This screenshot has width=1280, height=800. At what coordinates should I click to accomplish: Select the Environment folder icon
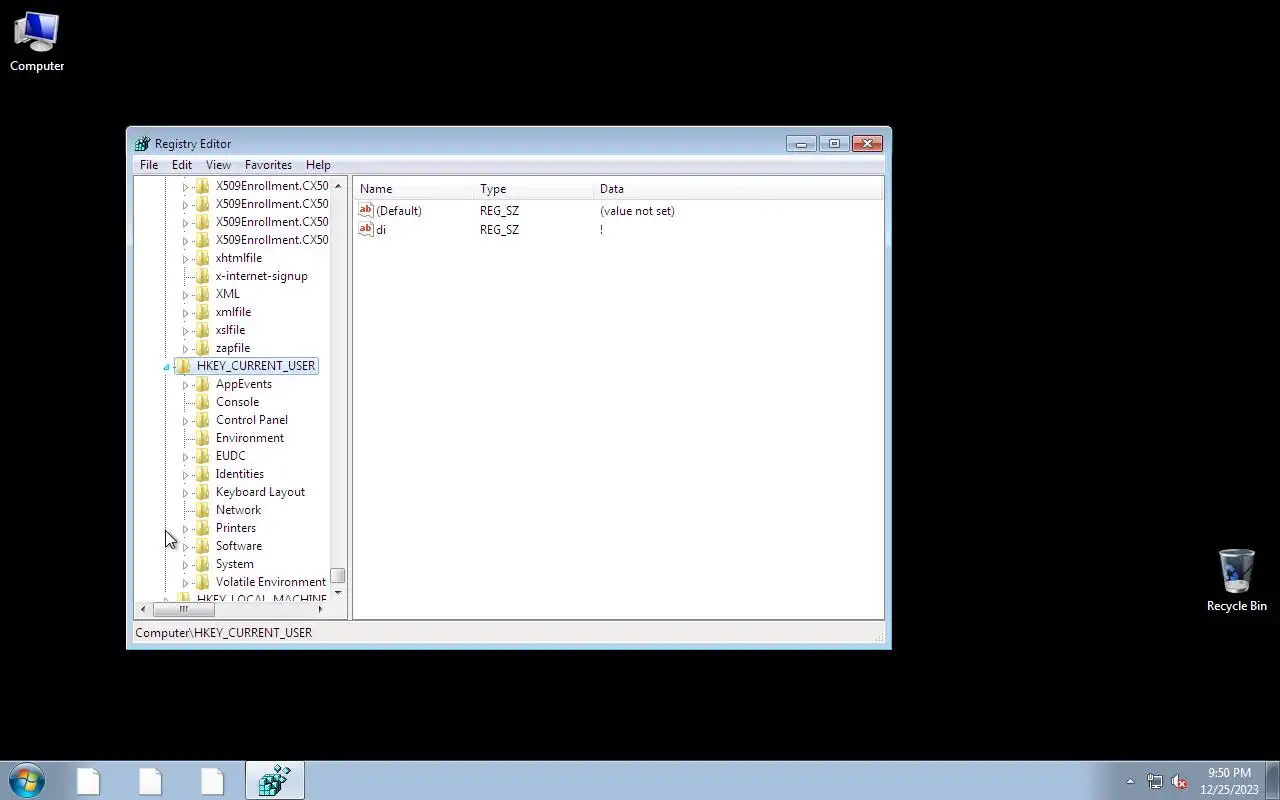(x=203, y=438)
